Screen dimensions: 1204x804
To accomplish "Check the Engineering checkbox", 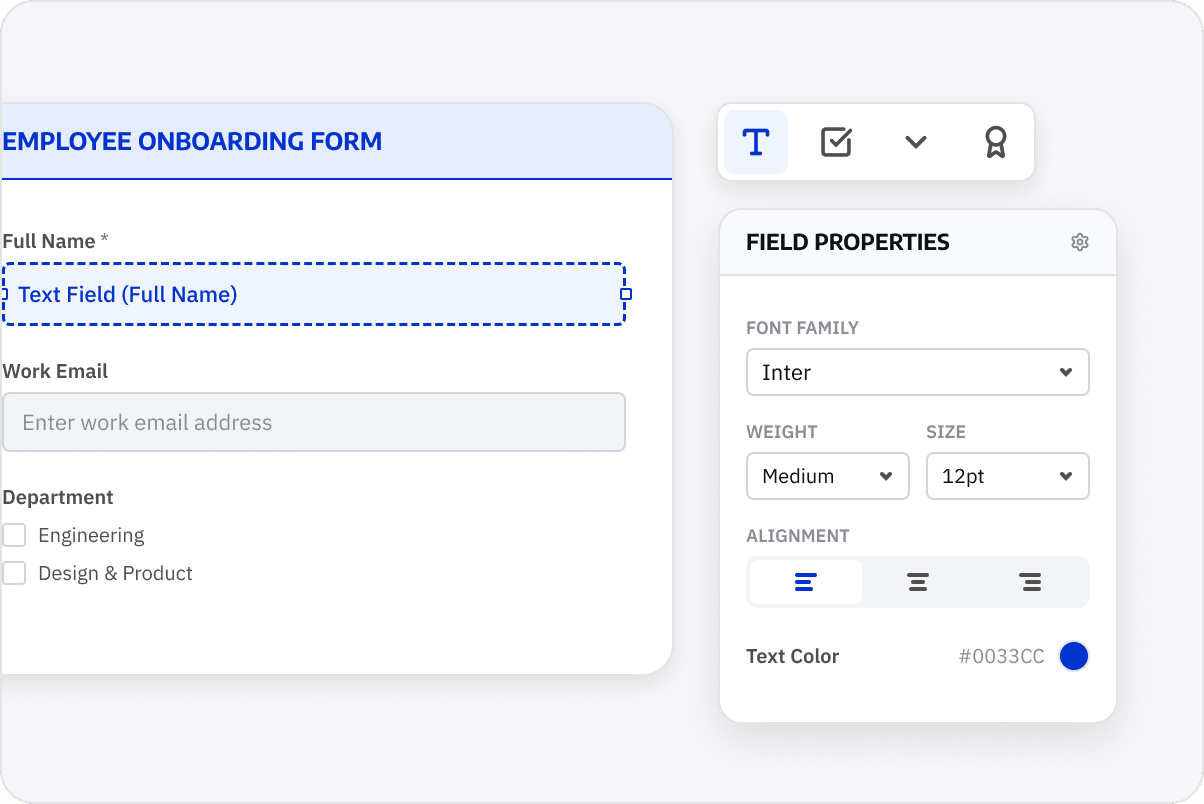I will (14, 535).
